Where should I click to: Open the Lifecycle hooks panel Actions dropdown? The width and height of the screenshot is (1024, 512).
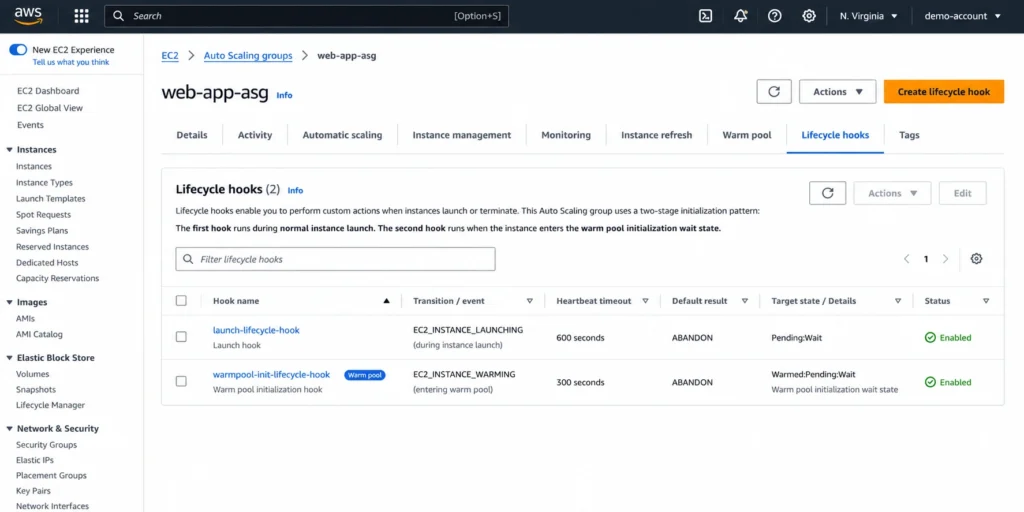(892, 193)
